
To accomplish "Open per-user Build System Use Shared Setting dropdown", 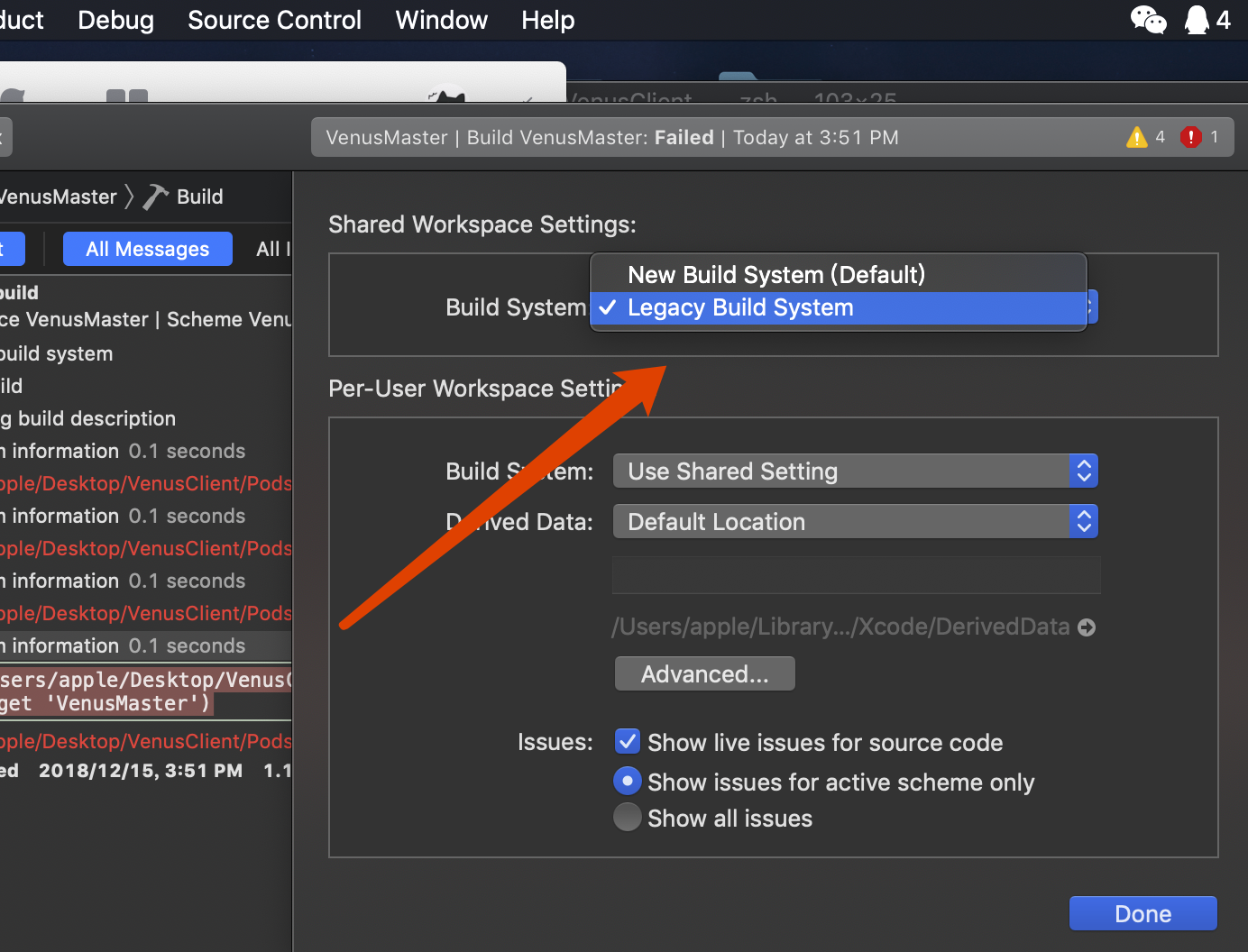I will [x=855, y=471].
